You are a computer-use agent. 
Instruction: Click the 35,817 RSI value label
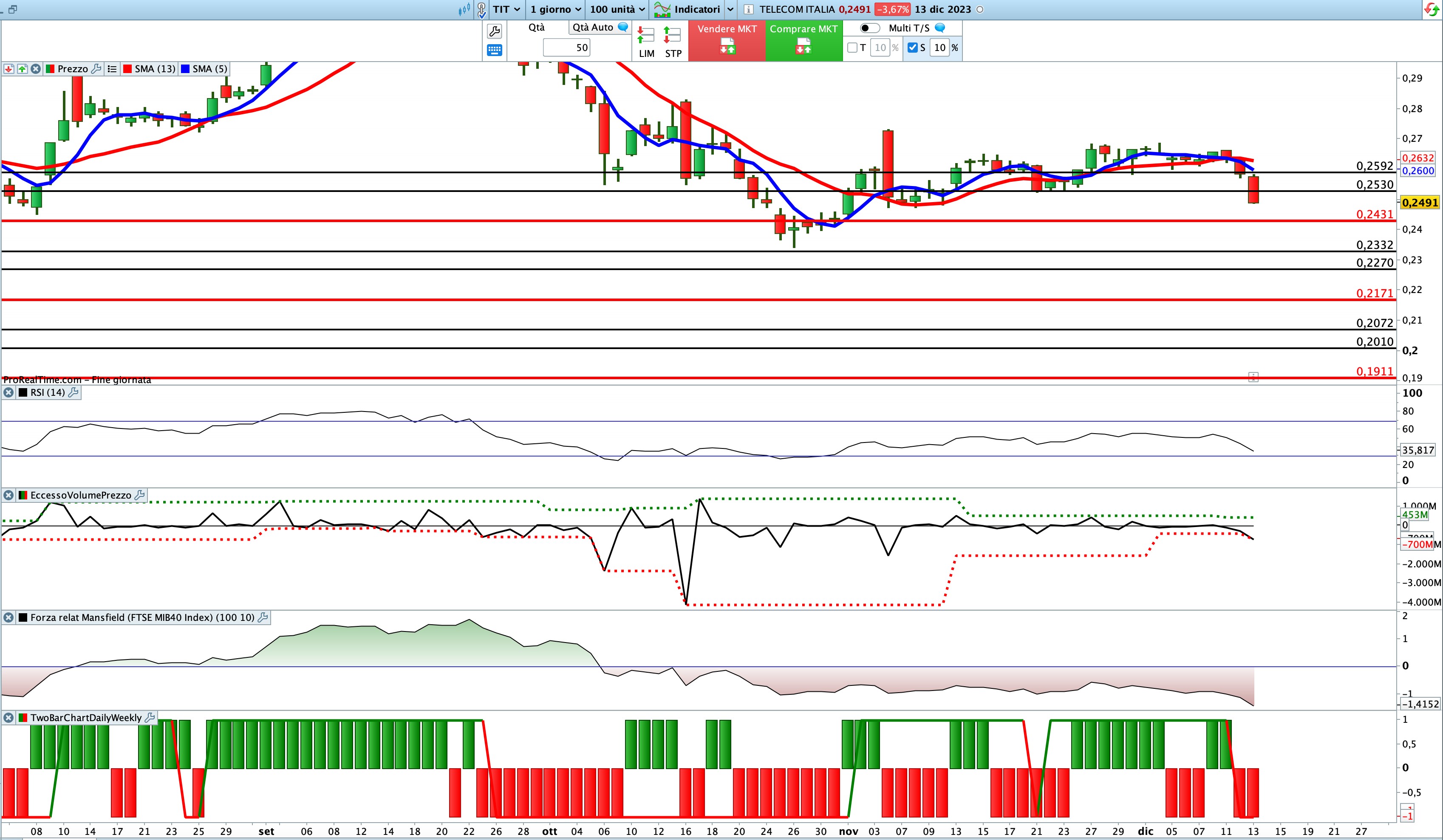coord(1418,450)
